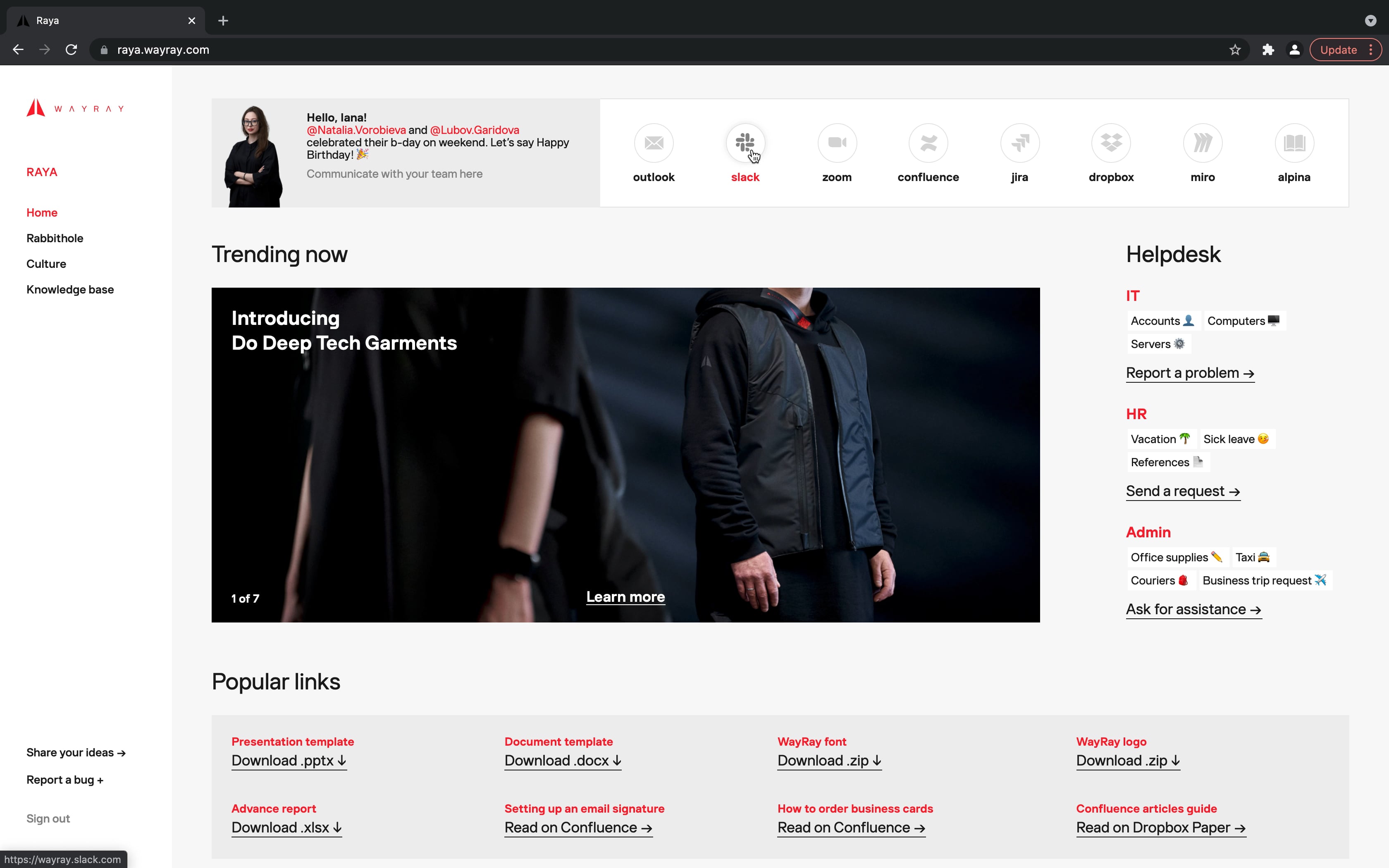Select the Office supplies tag

1177,558
